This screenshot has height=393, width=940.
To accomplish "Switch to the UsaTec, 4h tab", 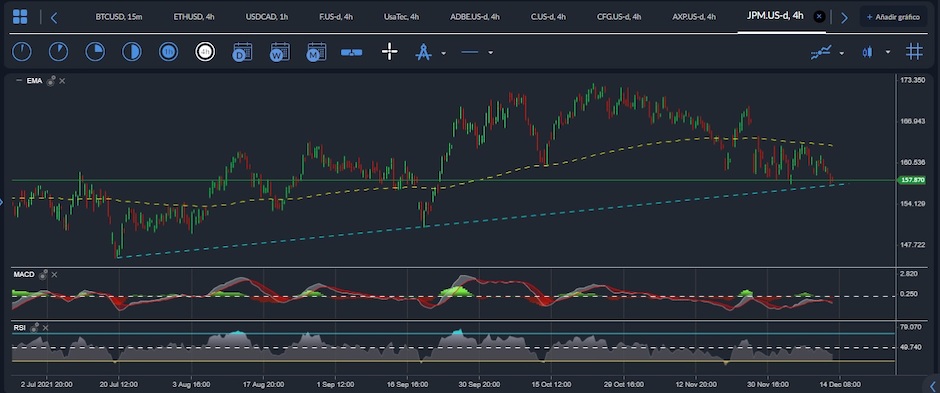I will [401, 17].
